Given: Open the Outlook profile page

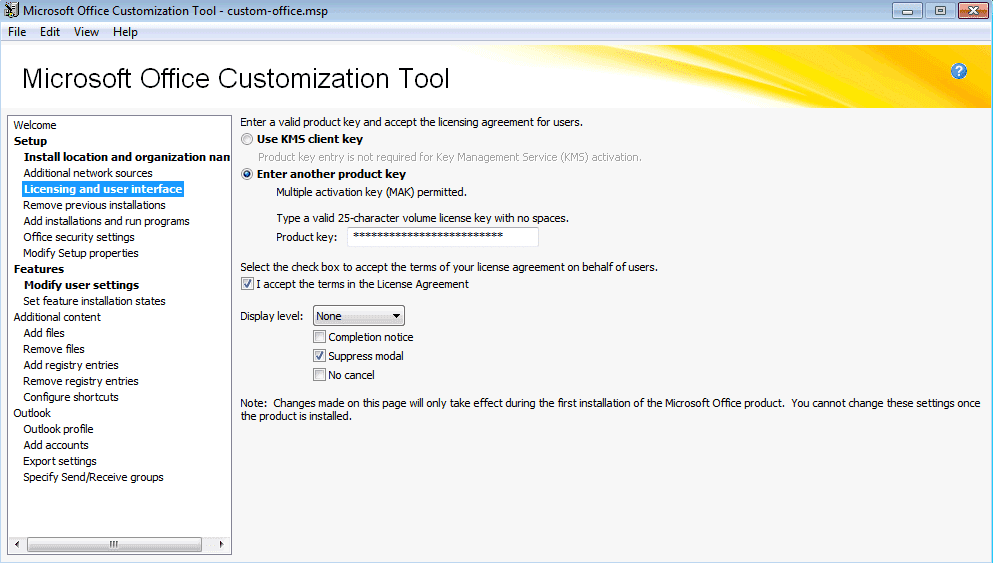Looking at the screenshot, I should [x=58, y=429].
